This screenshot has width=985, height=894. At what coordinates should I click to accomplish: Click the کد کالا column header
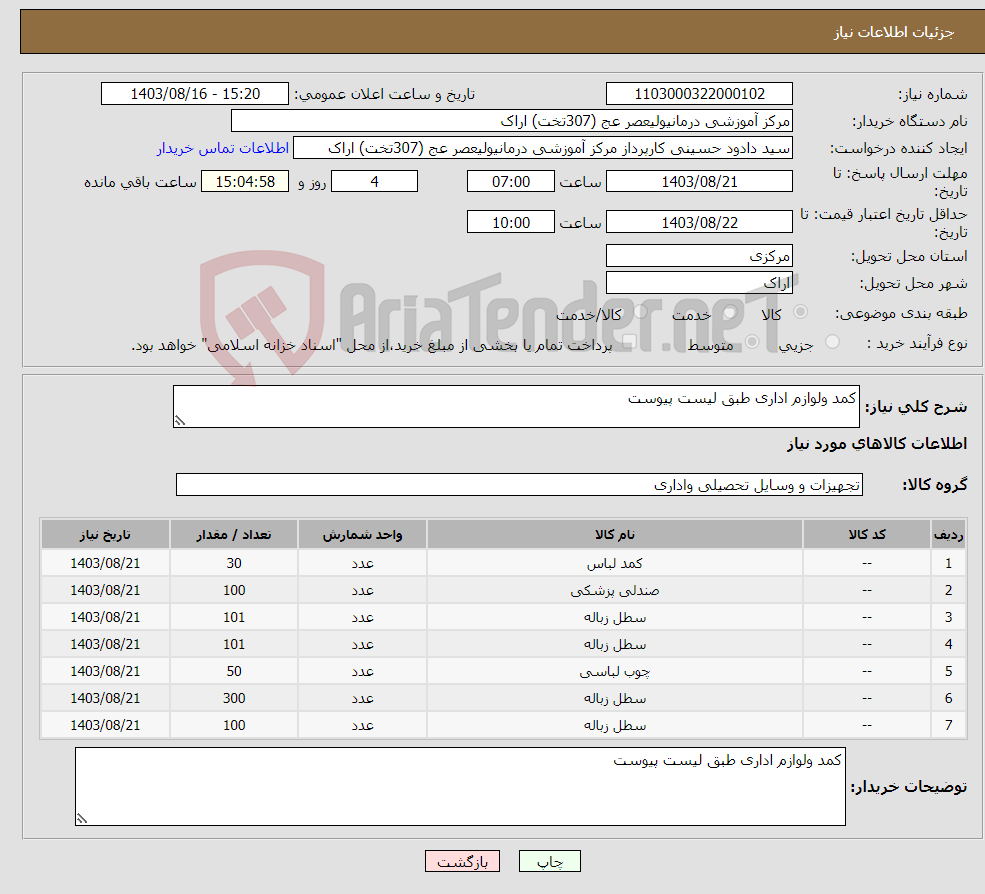click(867, 535)
